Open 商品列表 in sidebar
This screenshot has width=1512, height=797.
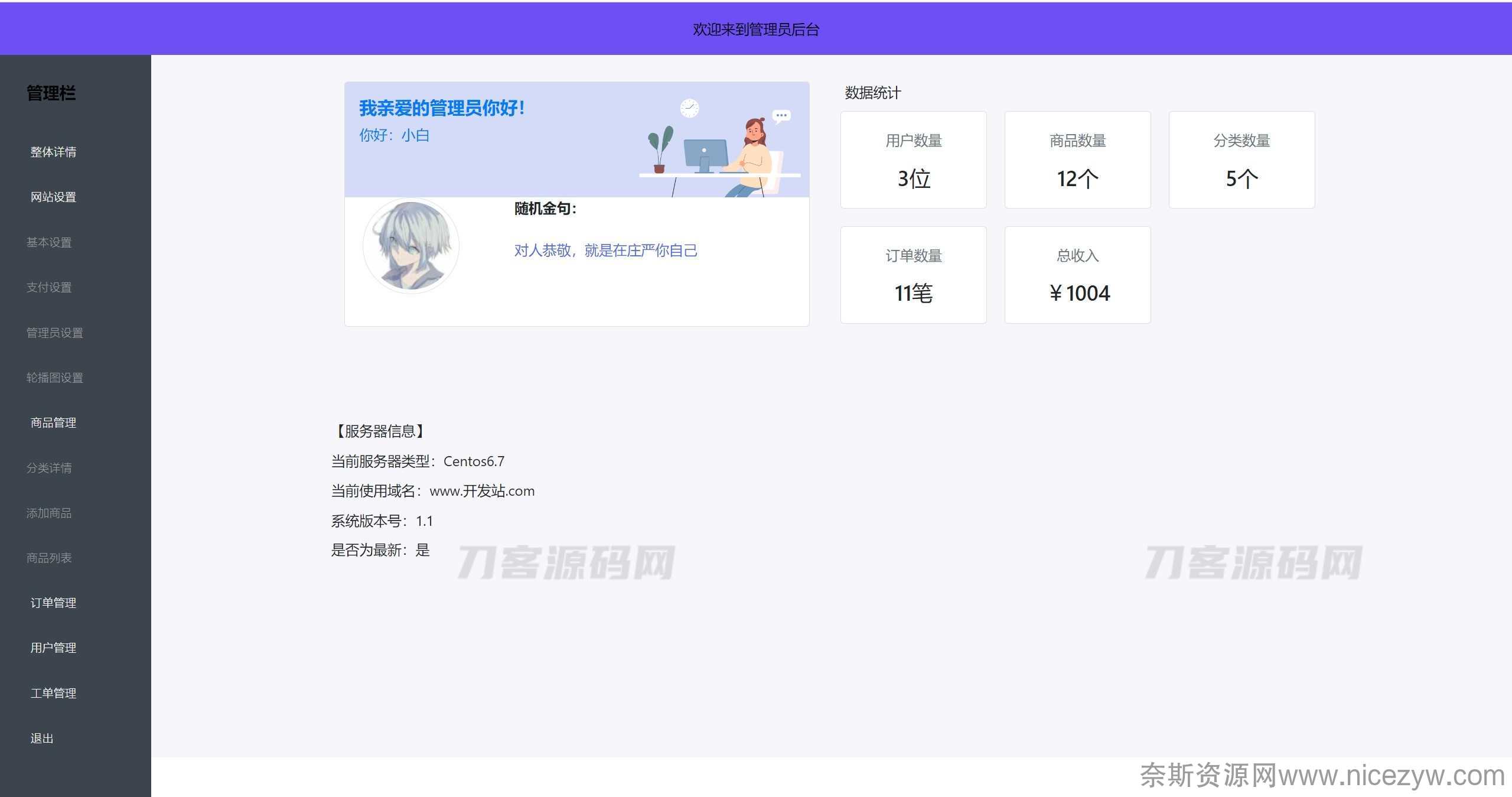(x=49, y=558)
